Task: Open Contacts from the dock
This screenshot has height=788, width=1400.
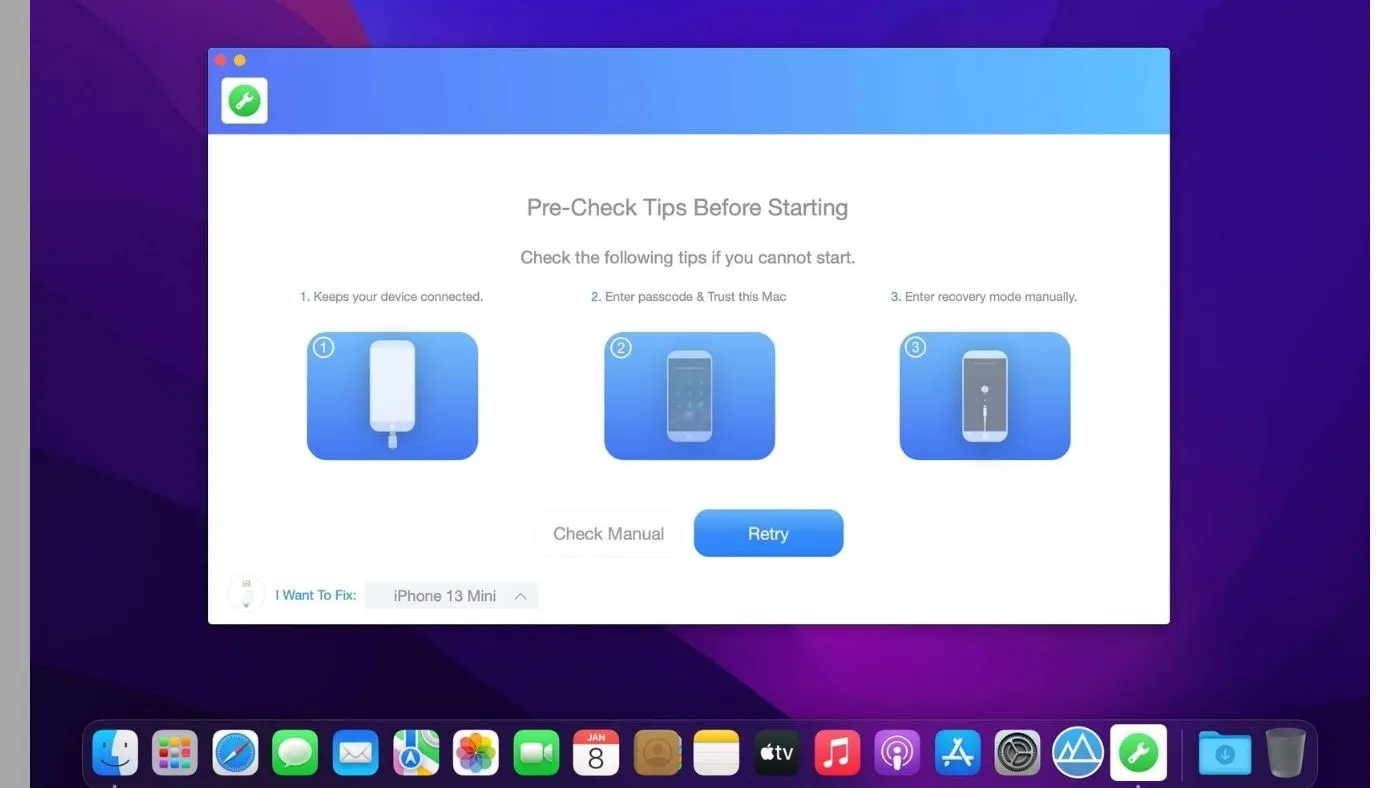Action: [x=657, y=752]
